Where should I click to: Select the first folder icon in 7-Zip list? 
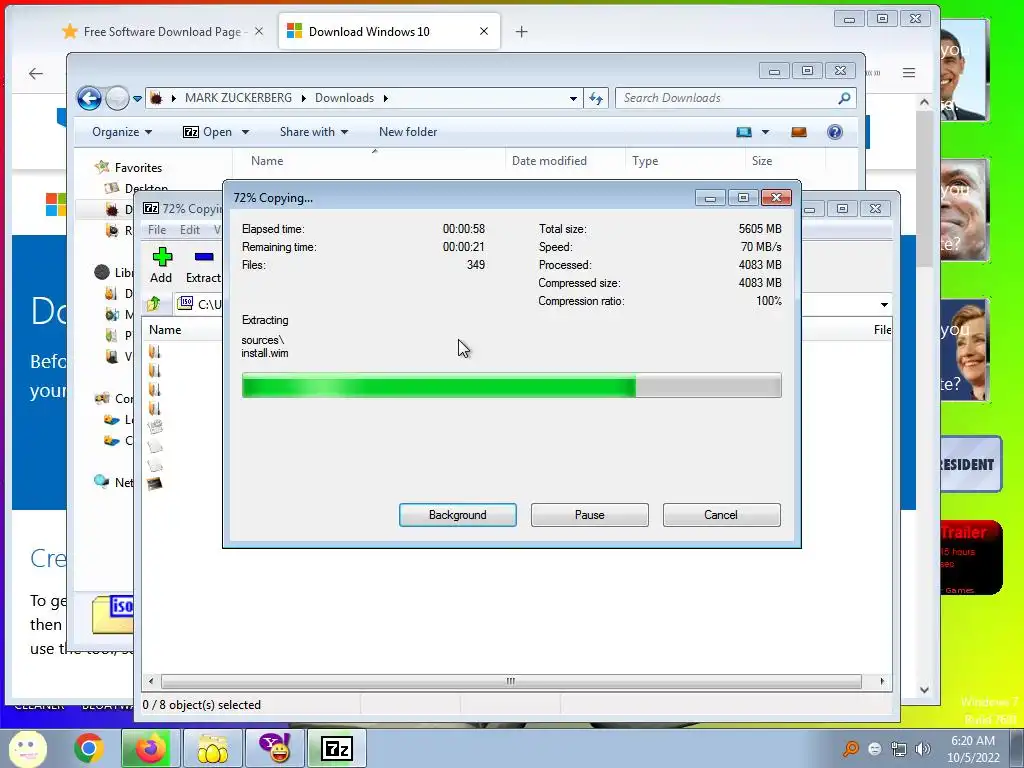click(x=155, y=352)
